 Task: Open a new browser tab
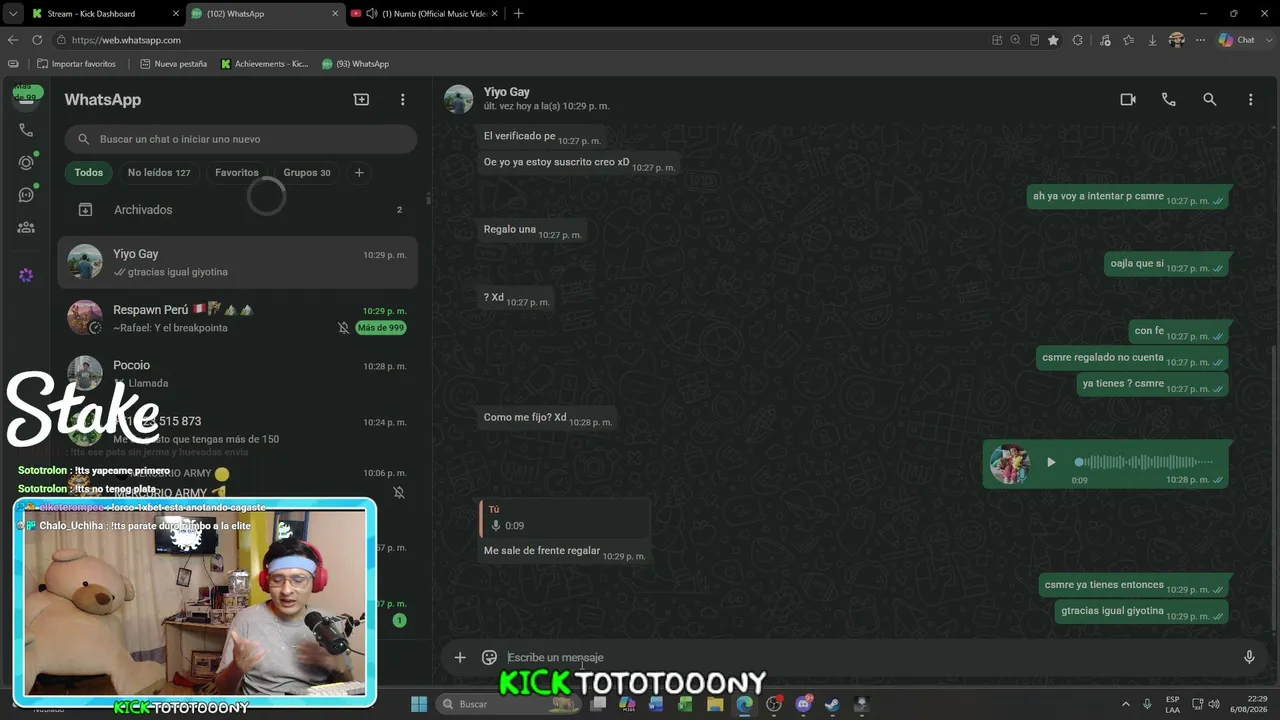click(518, 13)
